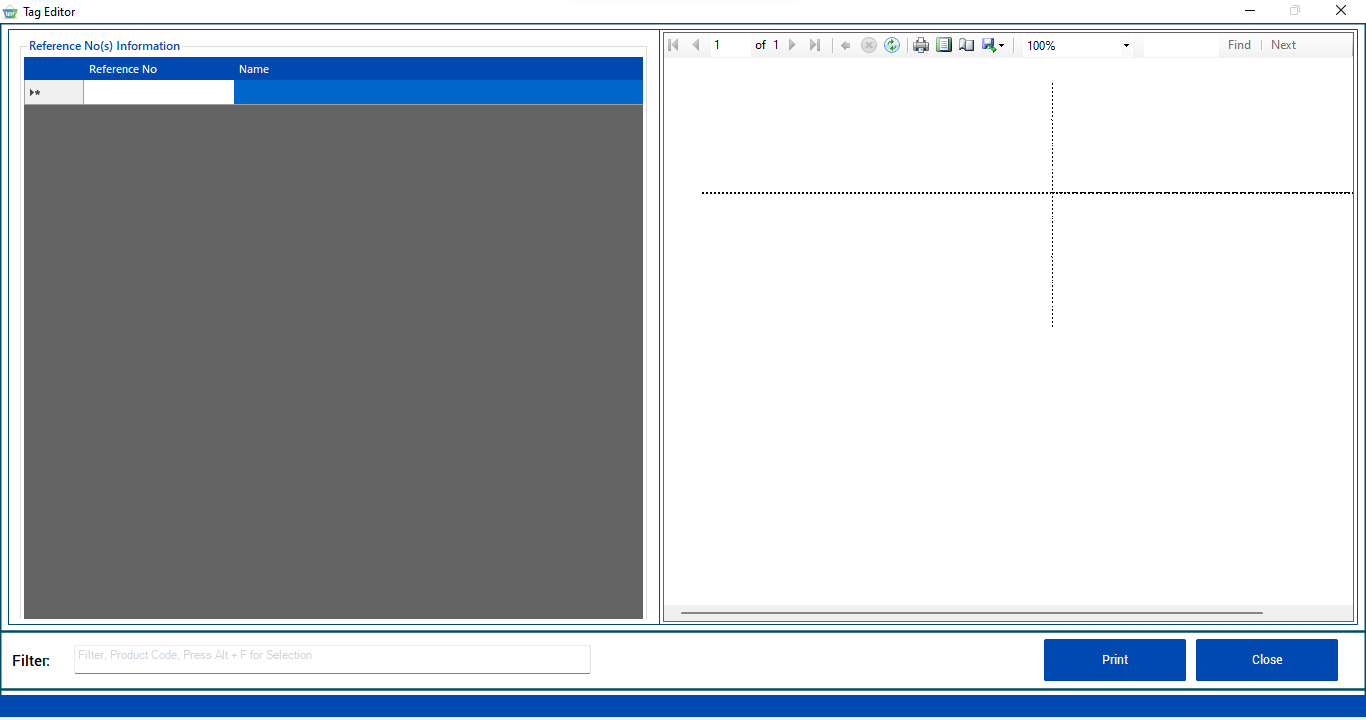Click the Next search result link
Viewport: 1366px width, 720px height.
(x=1283, y=45)
